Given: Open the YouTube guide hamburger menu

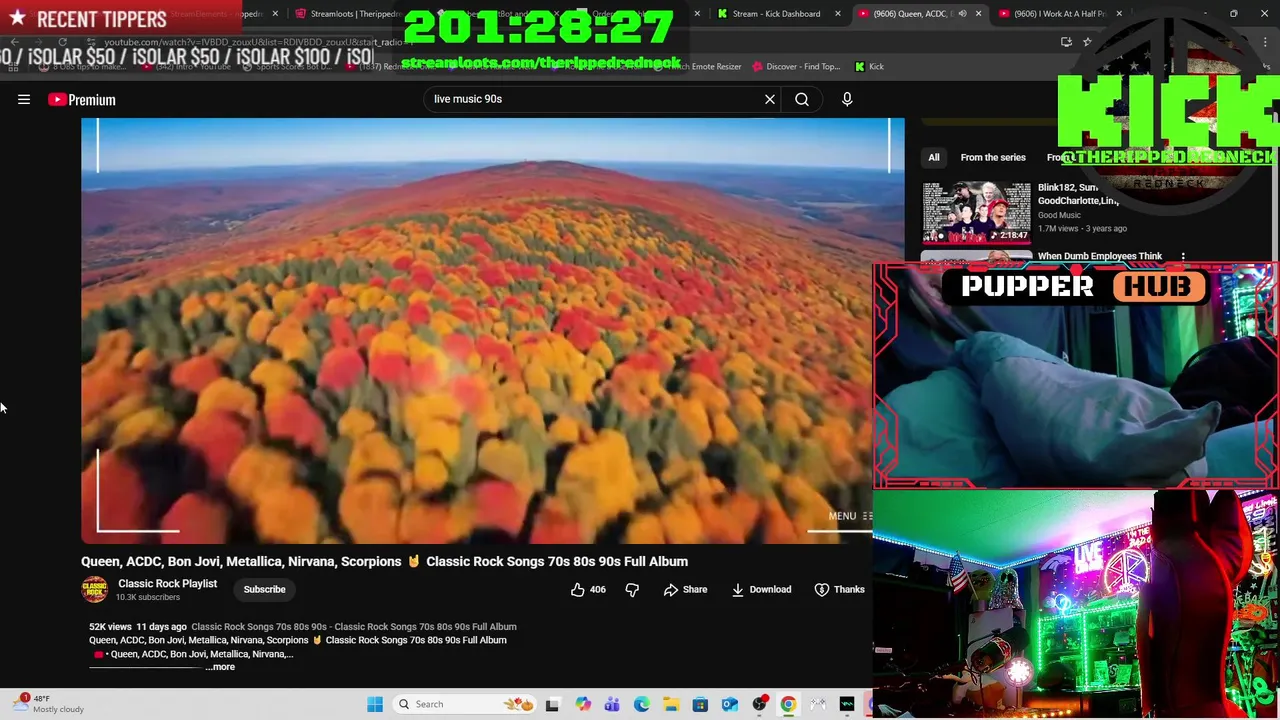Looking at the screenshot, I should pyautogui.click(x=24, y=99).
